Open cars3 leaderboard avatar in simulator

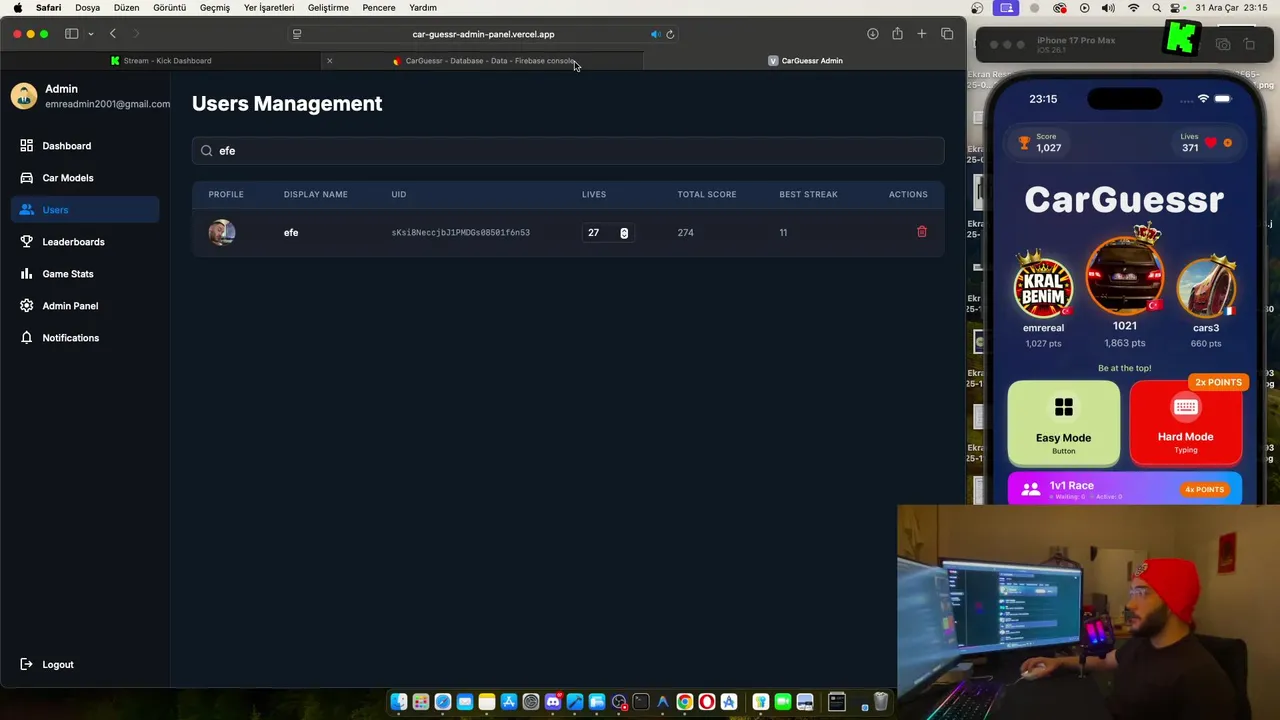tap(1206, 286)
